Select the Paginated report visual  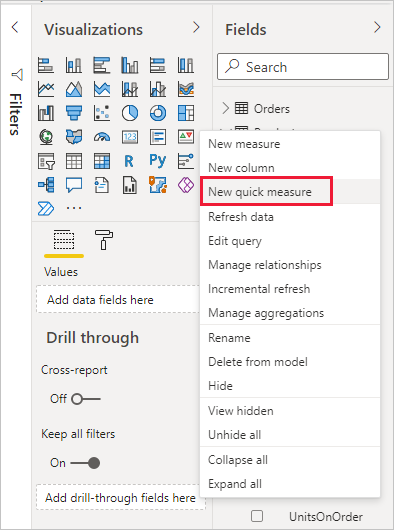(130, 185)
